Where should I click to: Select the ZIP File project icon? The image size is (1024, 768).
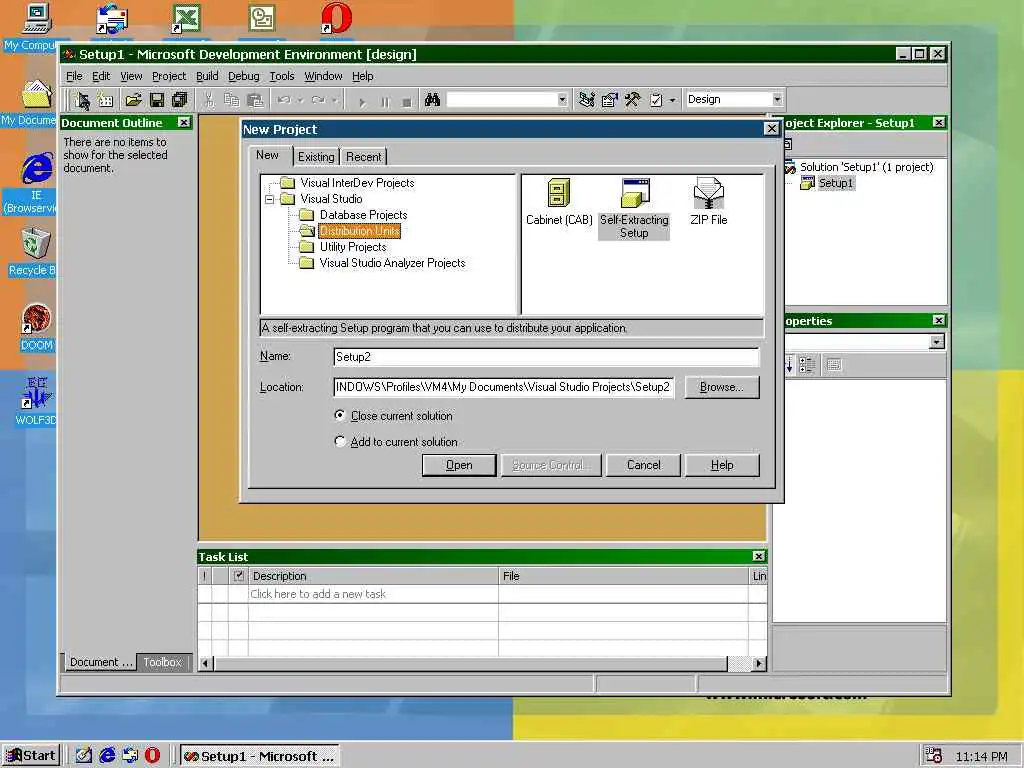click(x=709, y=202)
